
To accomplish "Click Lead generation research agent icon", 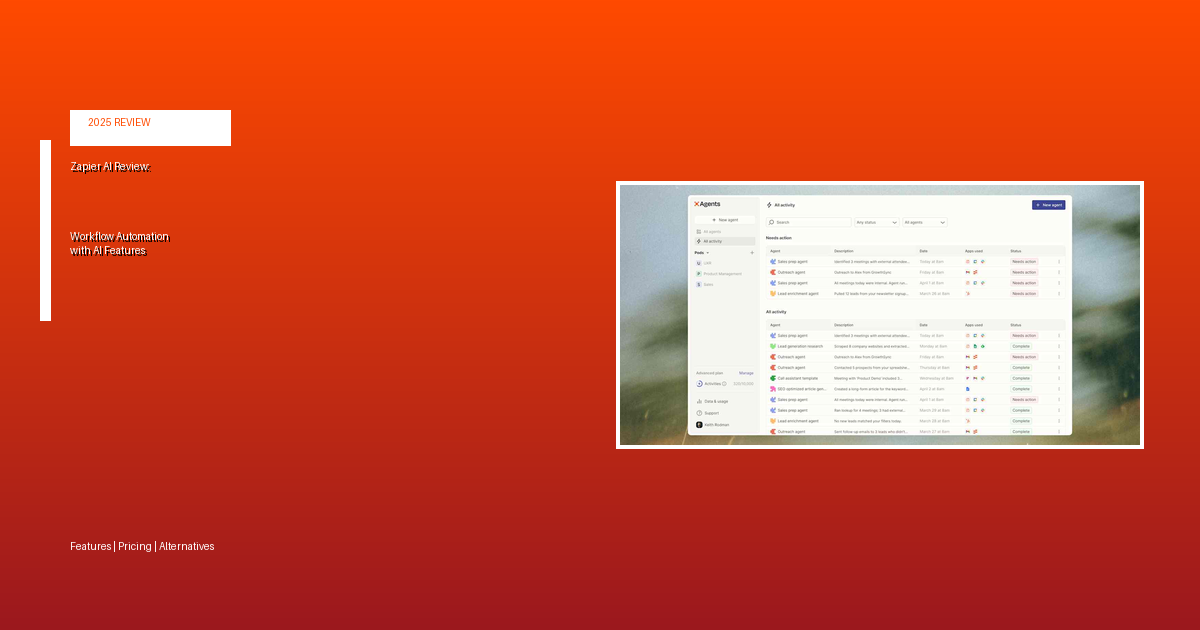I will (x=773, y=346).
